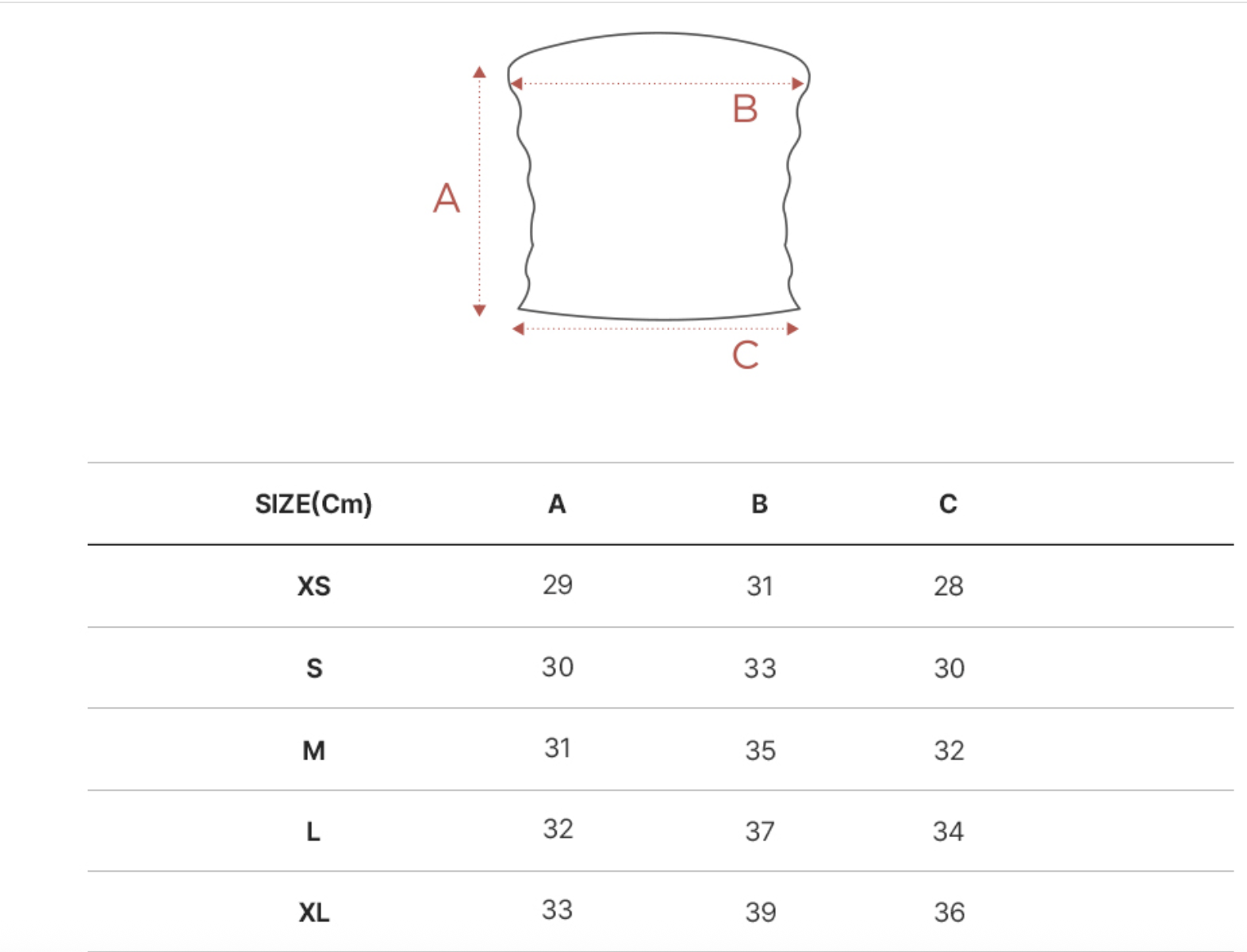Image resolution: width=1247 pixels, height=952 pixels.
Task: Select the L size row label
Action: 313,832
